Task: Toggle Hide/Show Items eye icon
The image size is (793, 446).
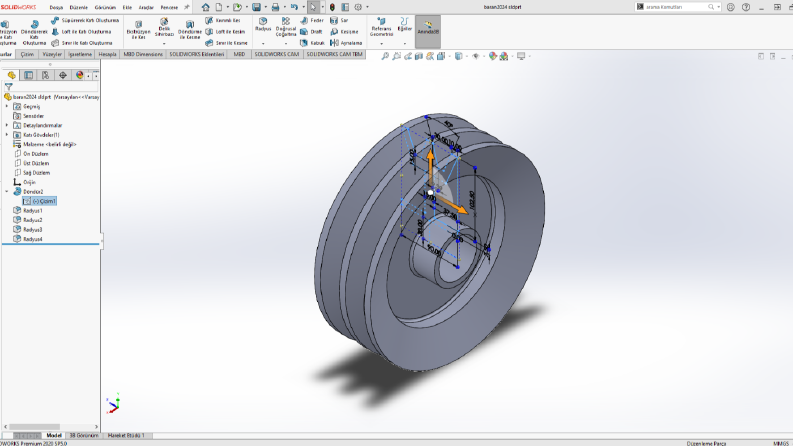Action: [x=475, y=56]
